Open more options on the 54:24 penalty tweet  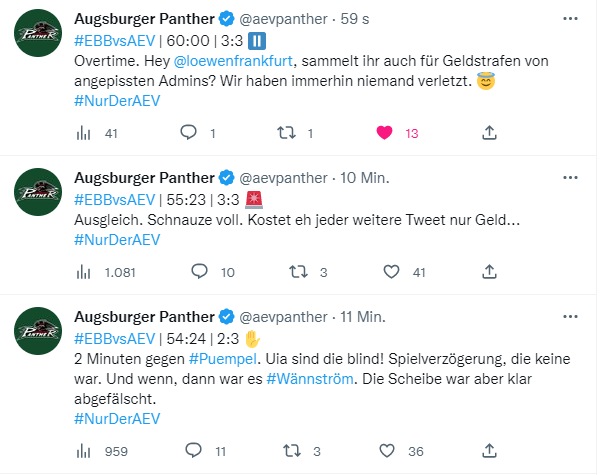[x=570, y=317]
